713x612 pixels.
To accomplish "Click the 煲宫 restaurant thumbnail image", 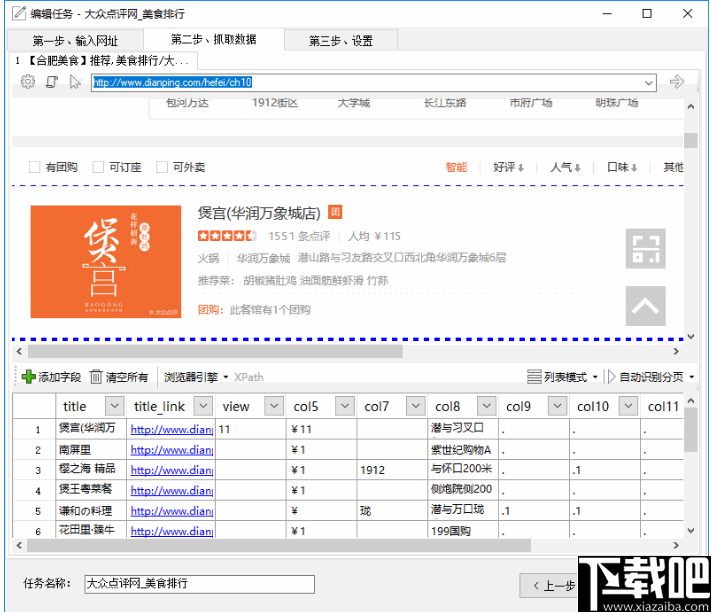I will pyautogui.click(x=105, y=261).
